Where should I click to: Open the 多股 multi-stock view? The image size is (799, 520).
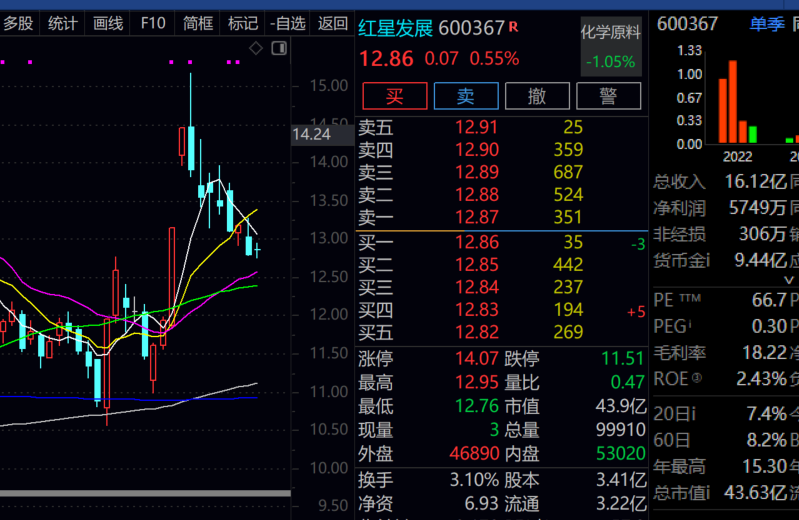point(18,23)
